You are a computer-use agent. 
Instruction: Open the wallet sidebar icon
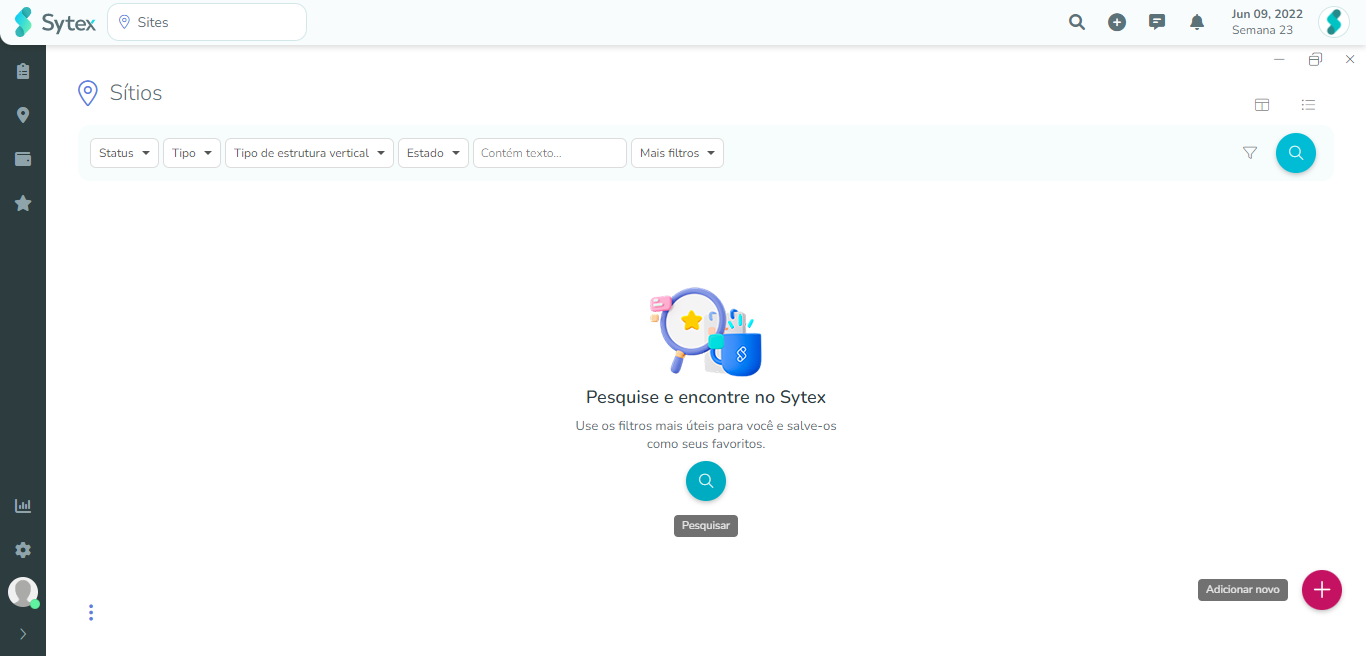tap(23, 159)
